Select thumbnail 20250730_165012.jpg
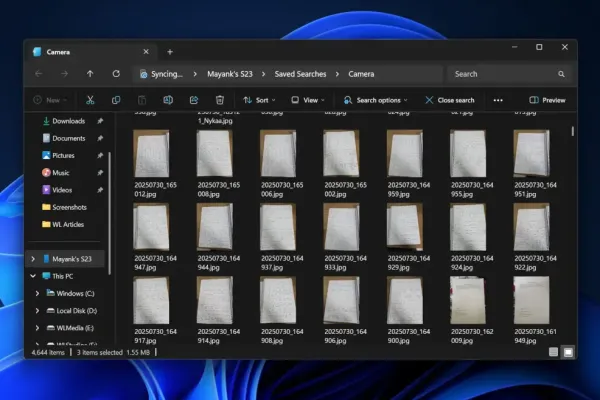600x400 pixels. click(x=152, y=153)
